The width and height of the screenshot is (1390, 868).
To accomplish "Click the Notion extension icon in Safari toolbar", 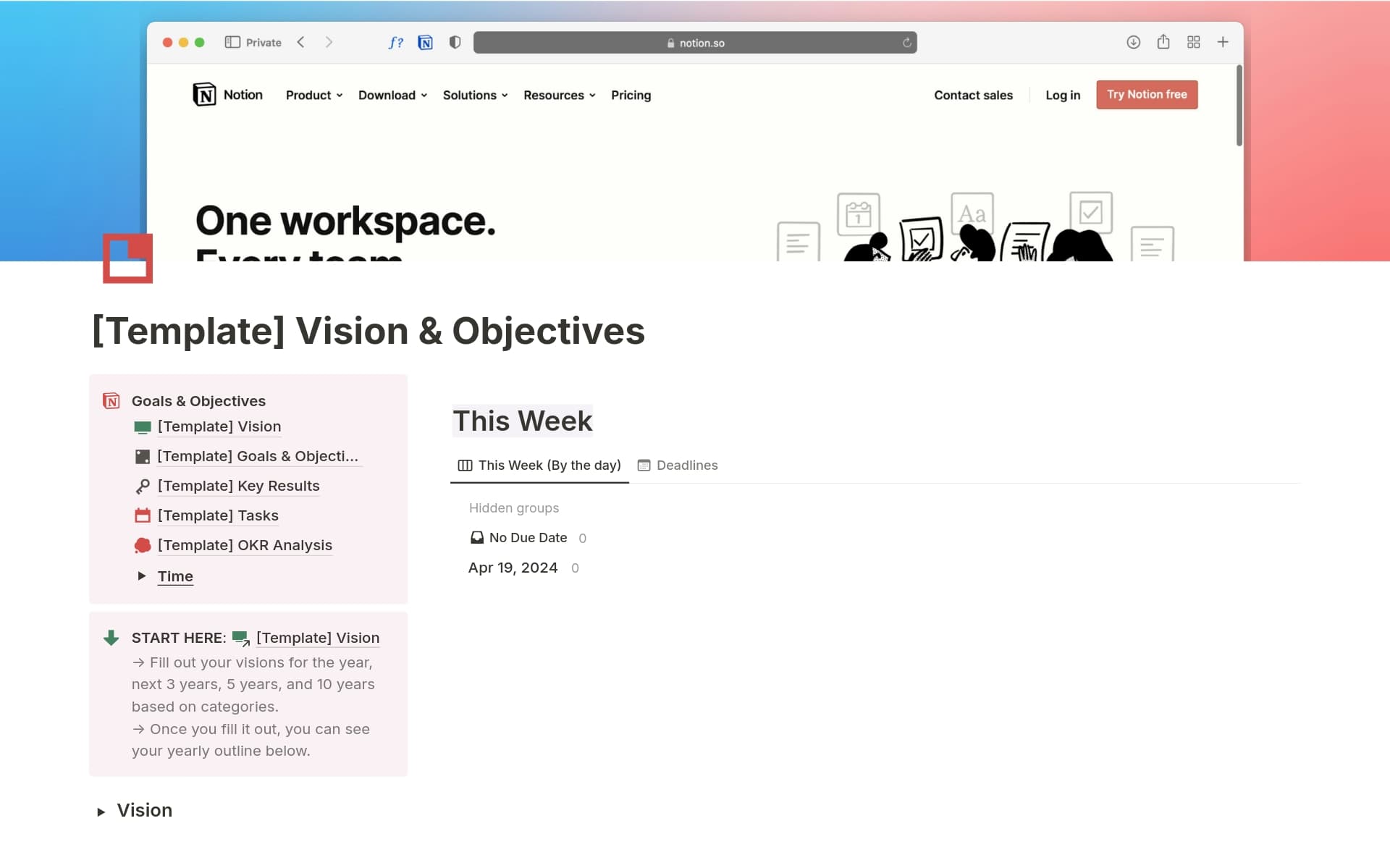I will point(425,43).
